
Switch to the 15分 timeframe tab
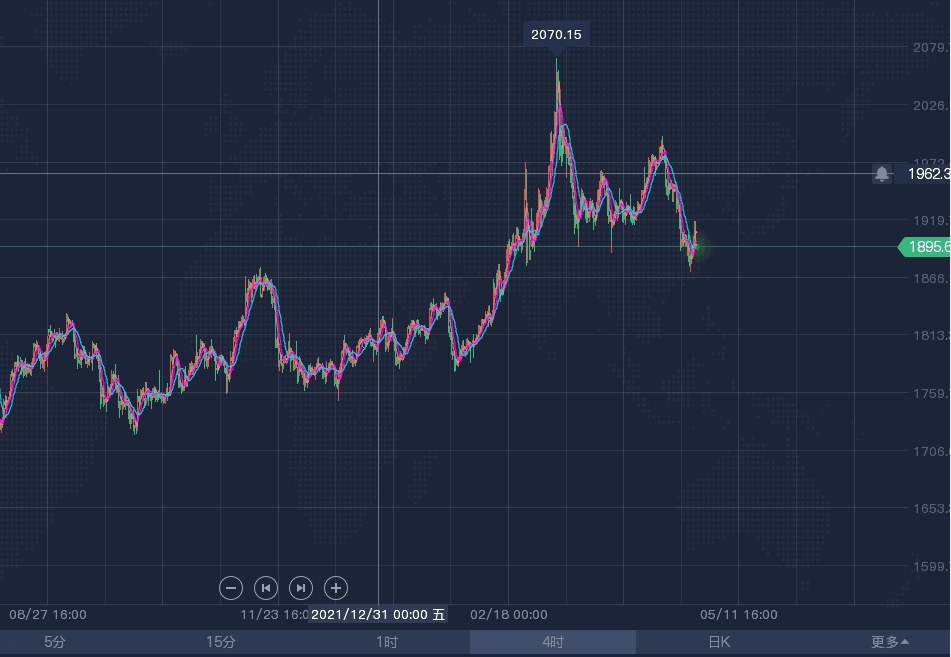[x=221, y=642]
